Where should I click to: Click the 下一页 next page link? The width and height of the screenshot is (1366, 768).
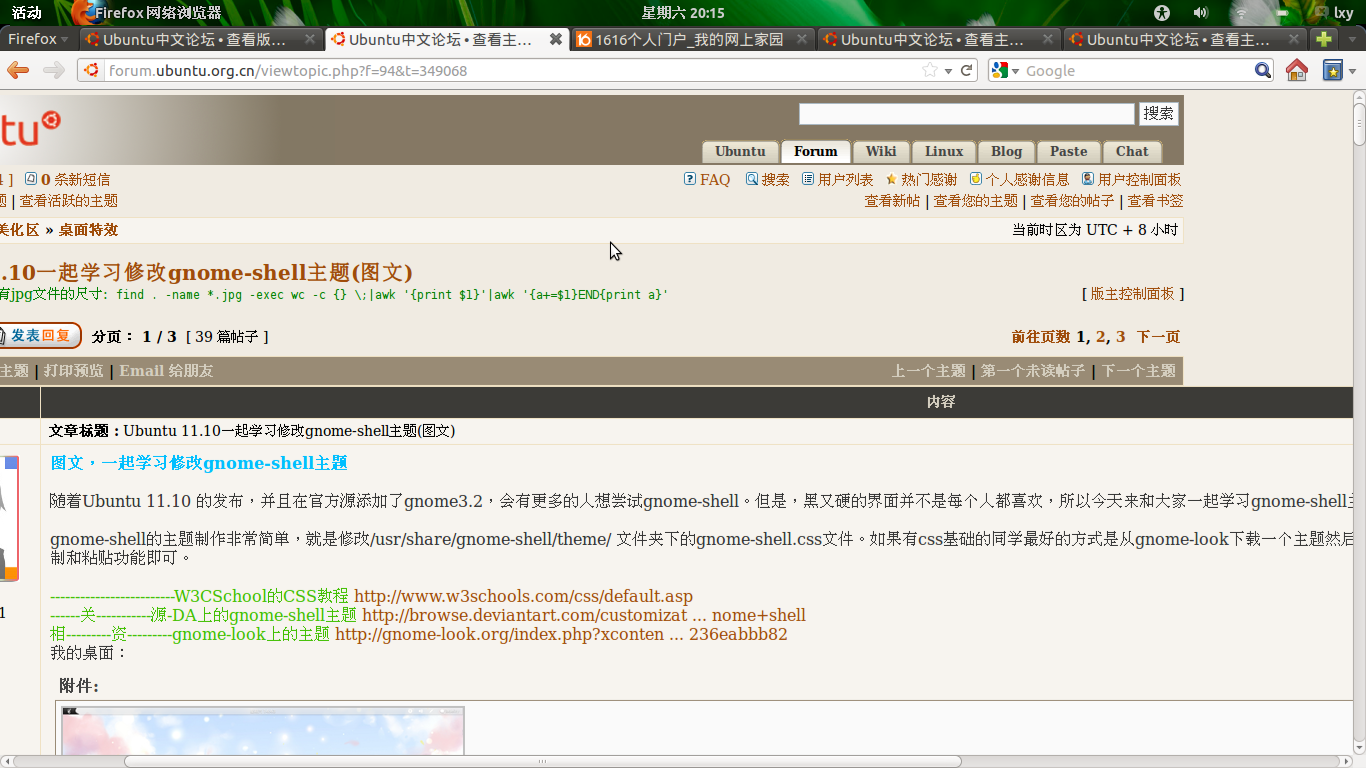pyautogui.click(x=1158, y=337)
